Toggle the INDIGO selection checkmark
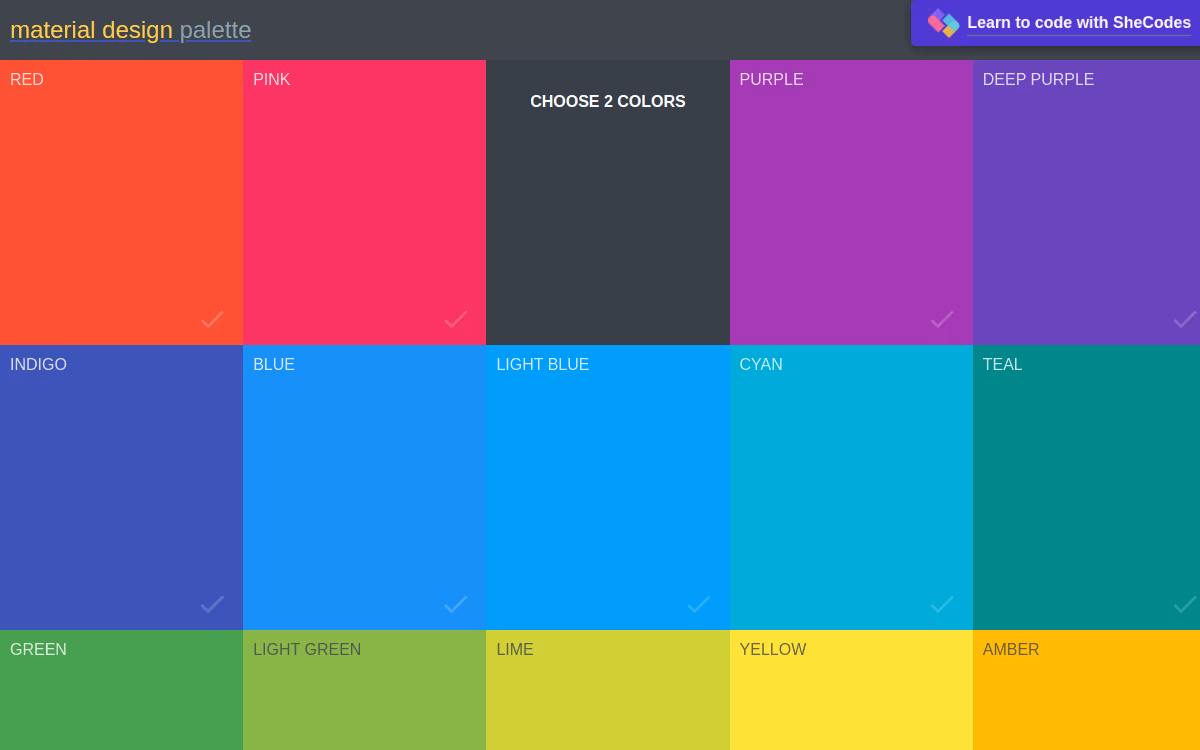This screenshot has height=750, width=1200. pos(212,605)
